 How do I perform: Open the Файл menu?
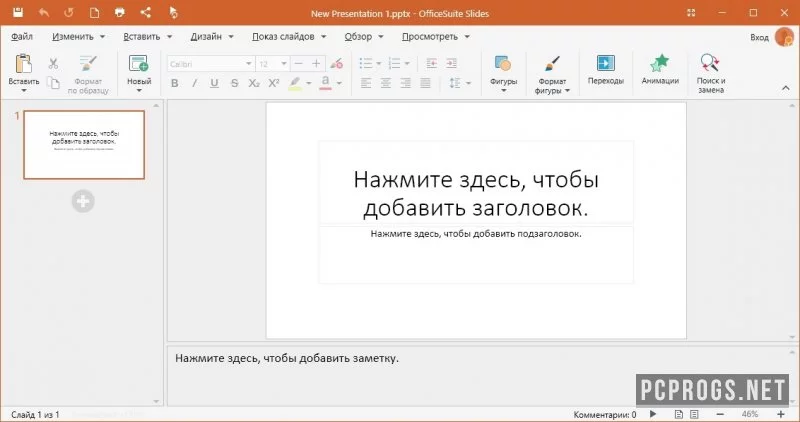click(22, 37)
